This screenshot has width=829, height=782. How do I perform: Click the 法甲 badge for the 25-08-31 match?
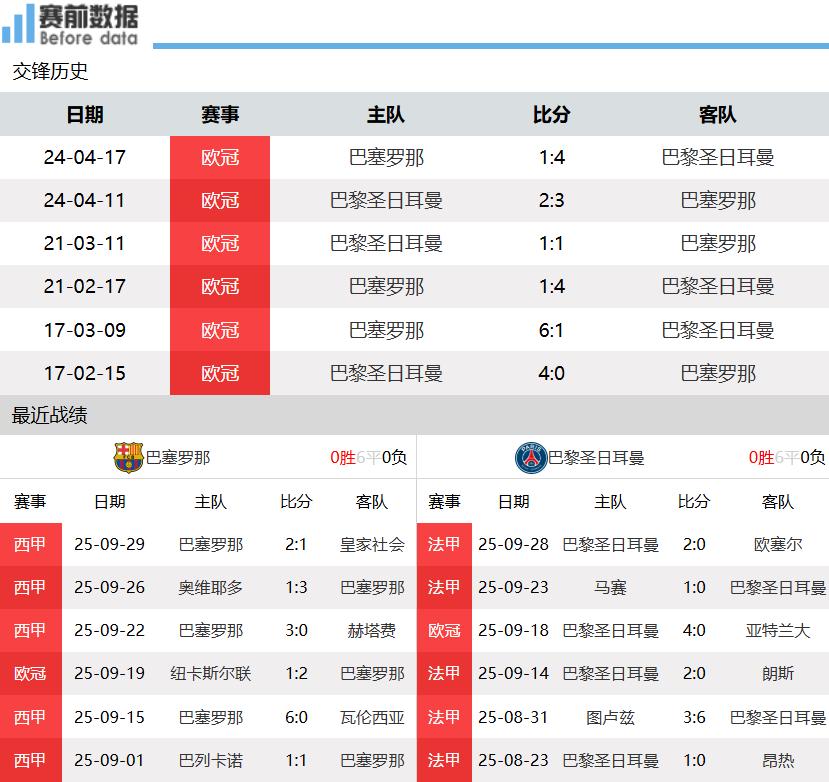coord(444,717)
